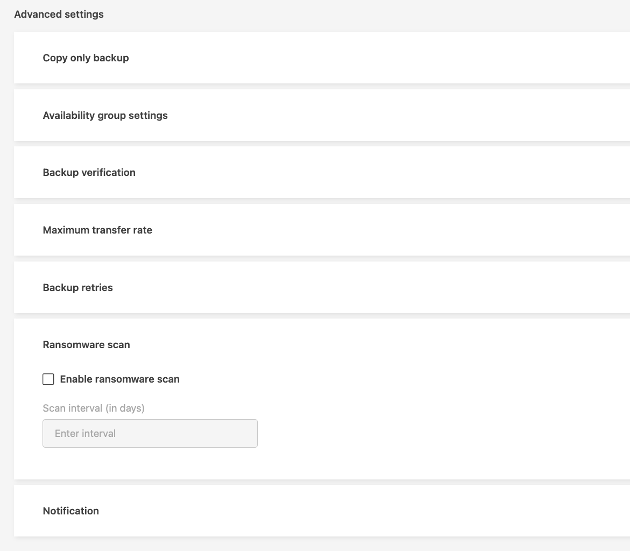Click the Advanced settings heading
The image size is (630, 552).
pyautogui.click(x=59, y=15)
